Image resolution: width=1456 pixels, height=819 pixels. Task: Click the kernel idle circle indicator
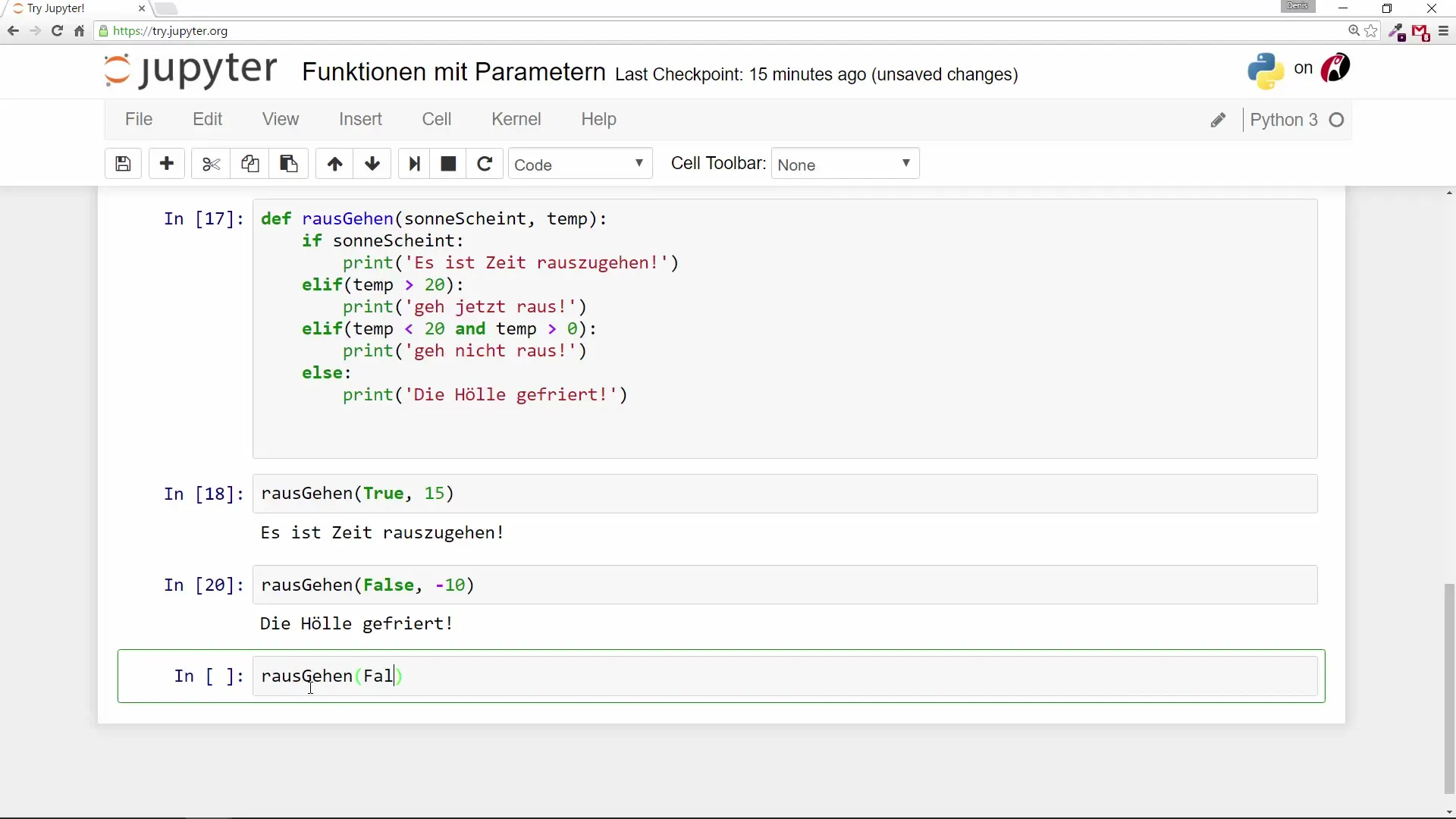click(1337, 120)
